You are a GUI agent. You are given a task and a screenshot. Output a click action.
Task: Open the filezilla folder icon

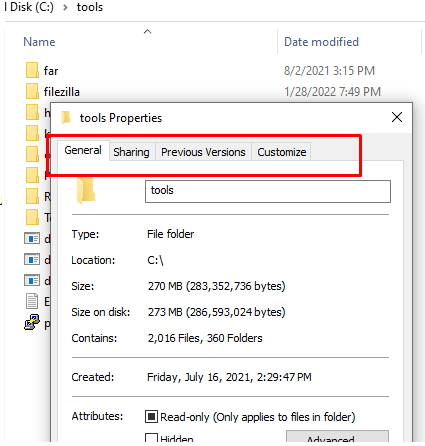[32, 91]
